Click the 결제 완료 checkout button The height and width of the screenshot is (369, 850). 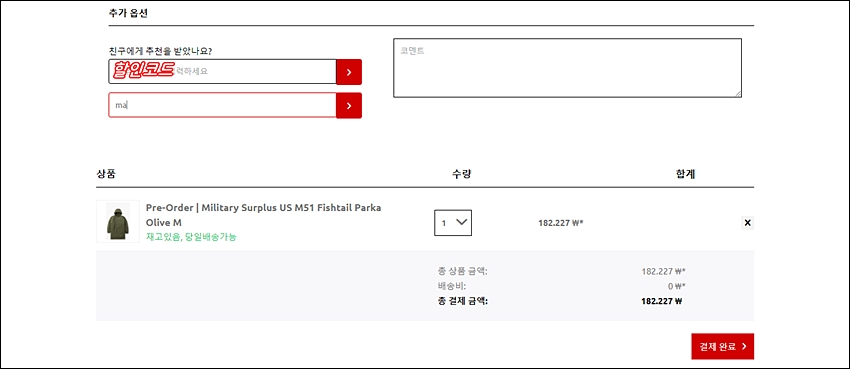pos(722,346)
